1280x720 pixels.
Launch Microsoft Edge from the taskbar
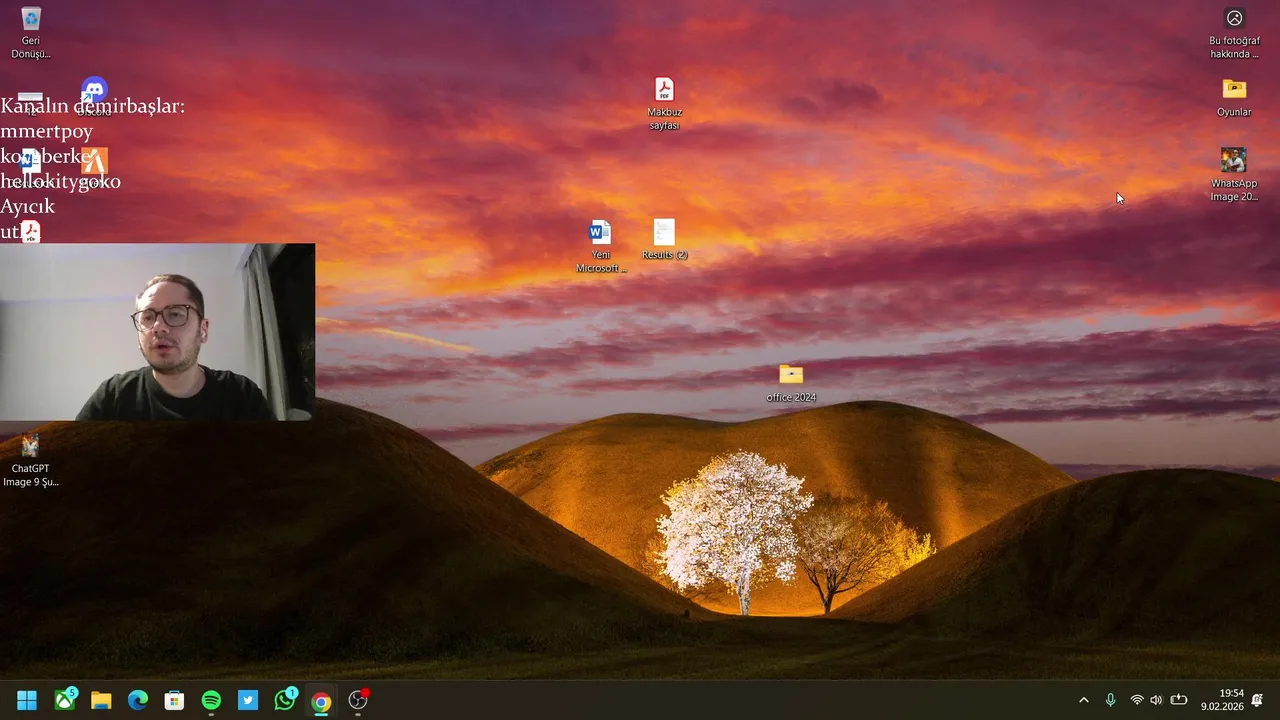pos(138,701)
